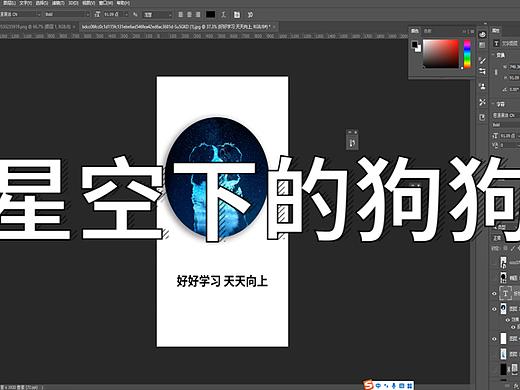Show the hidden blue image layer
The width and height of the screenshot is (520, 390).
point(494,354)
